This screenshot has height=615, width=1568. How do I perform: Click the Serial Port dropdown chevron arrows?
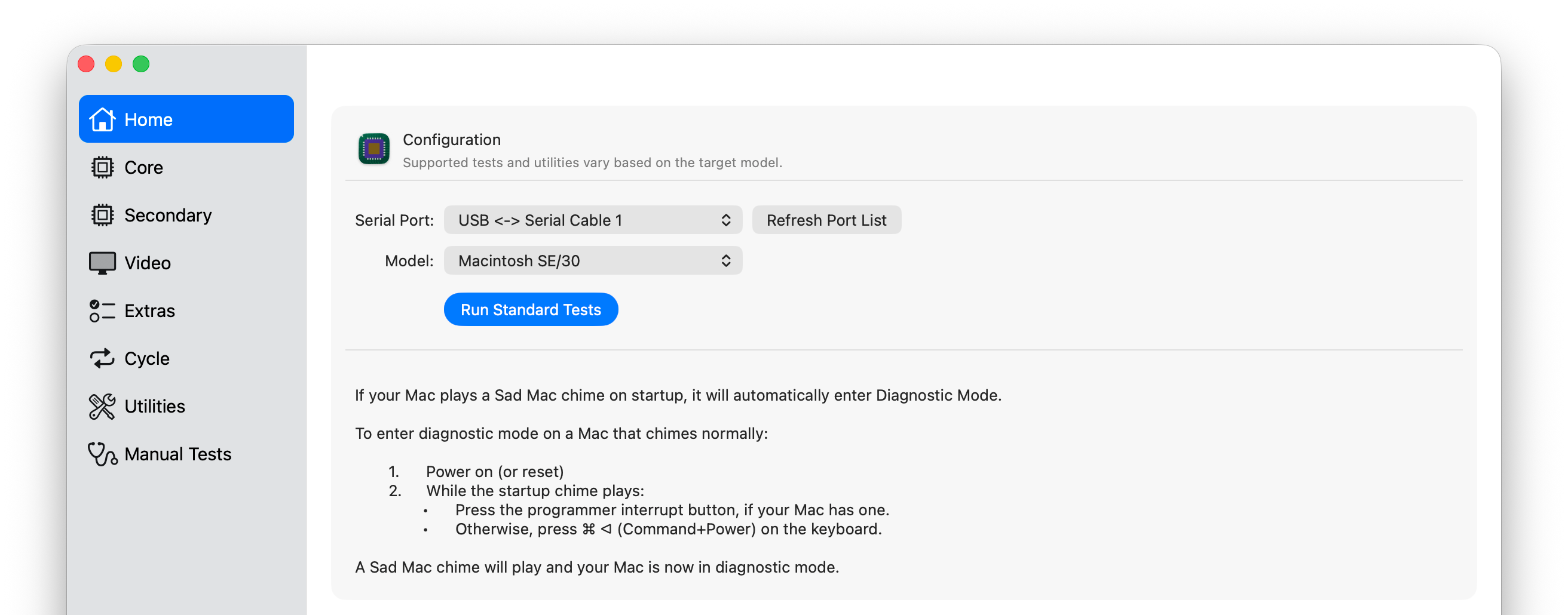pos(725,220)
